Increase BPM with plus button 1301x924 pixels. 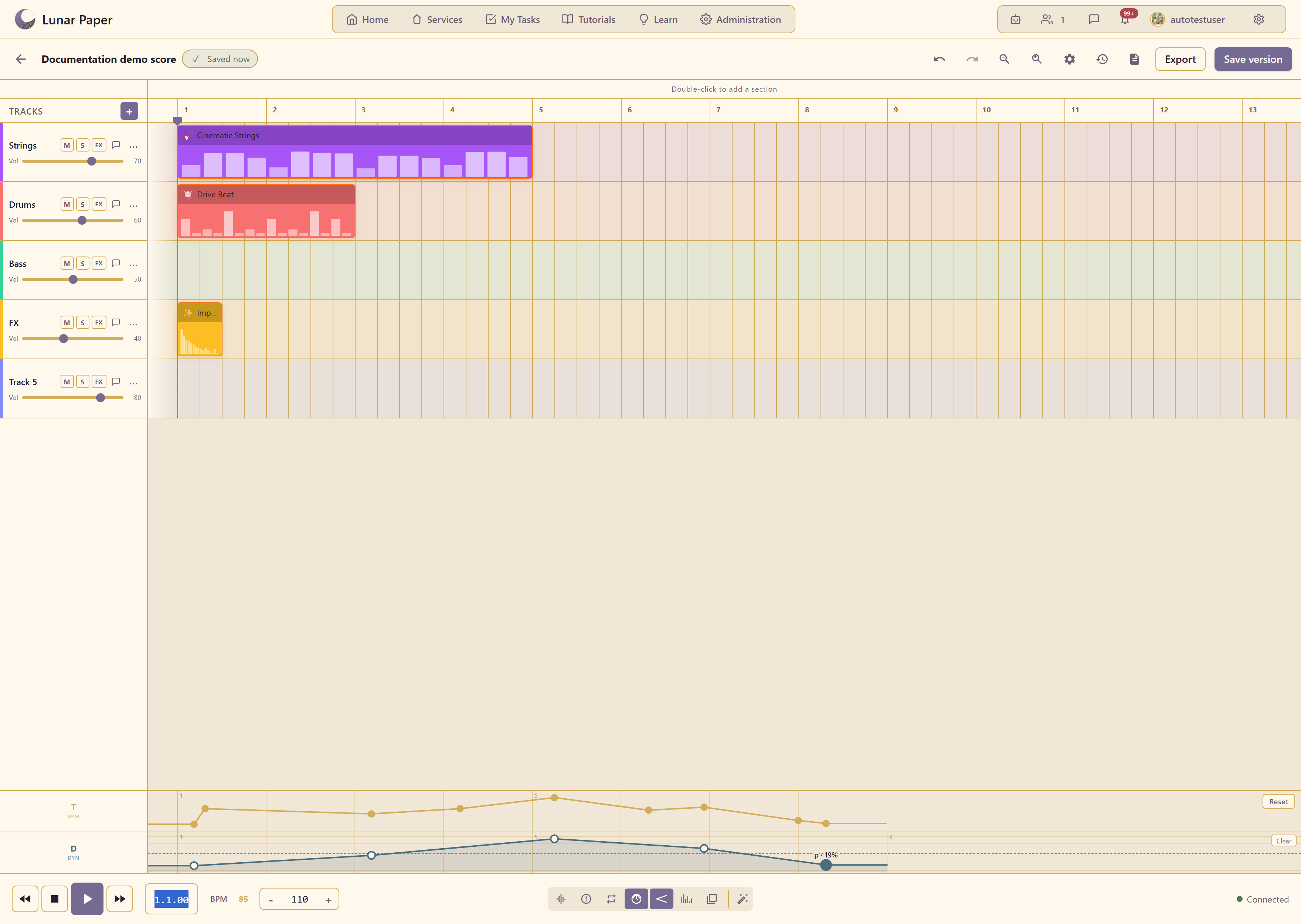(328, 900)
